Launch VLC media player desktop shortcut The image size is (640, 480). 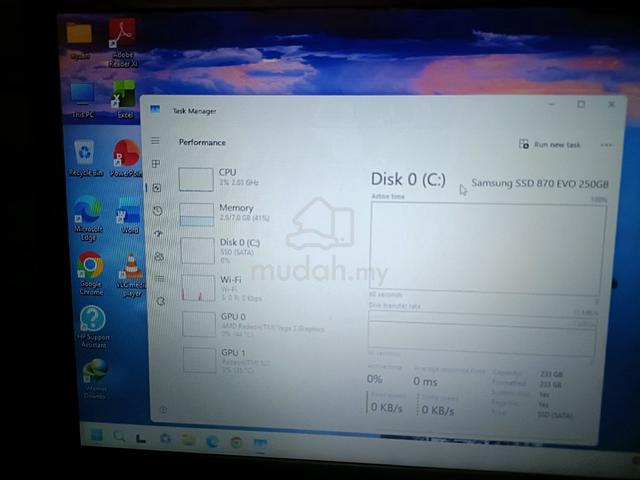click(x=131, y=276)
